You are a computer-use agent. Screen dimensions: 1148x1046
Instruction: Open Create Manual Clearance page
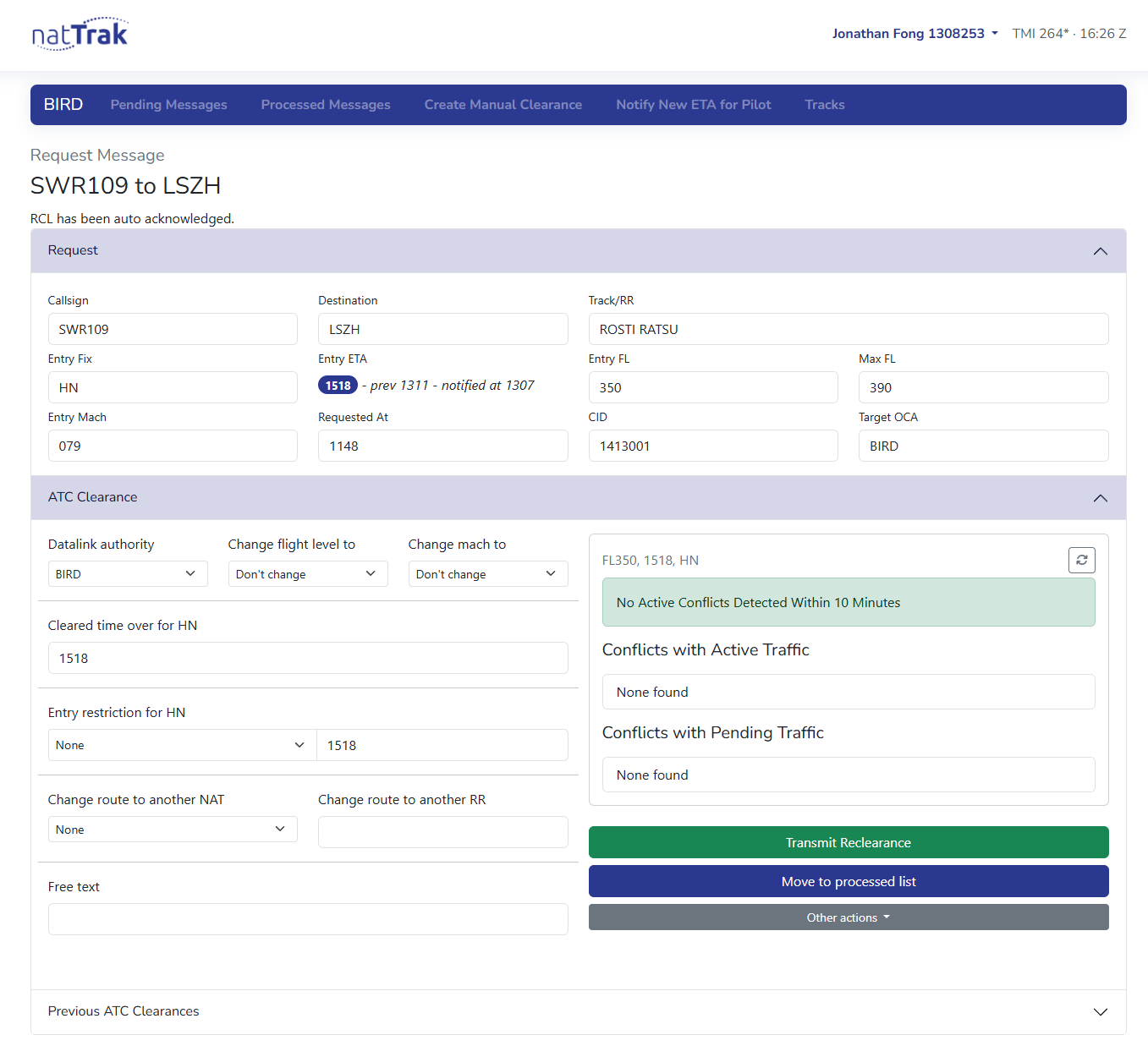[503, 105]
